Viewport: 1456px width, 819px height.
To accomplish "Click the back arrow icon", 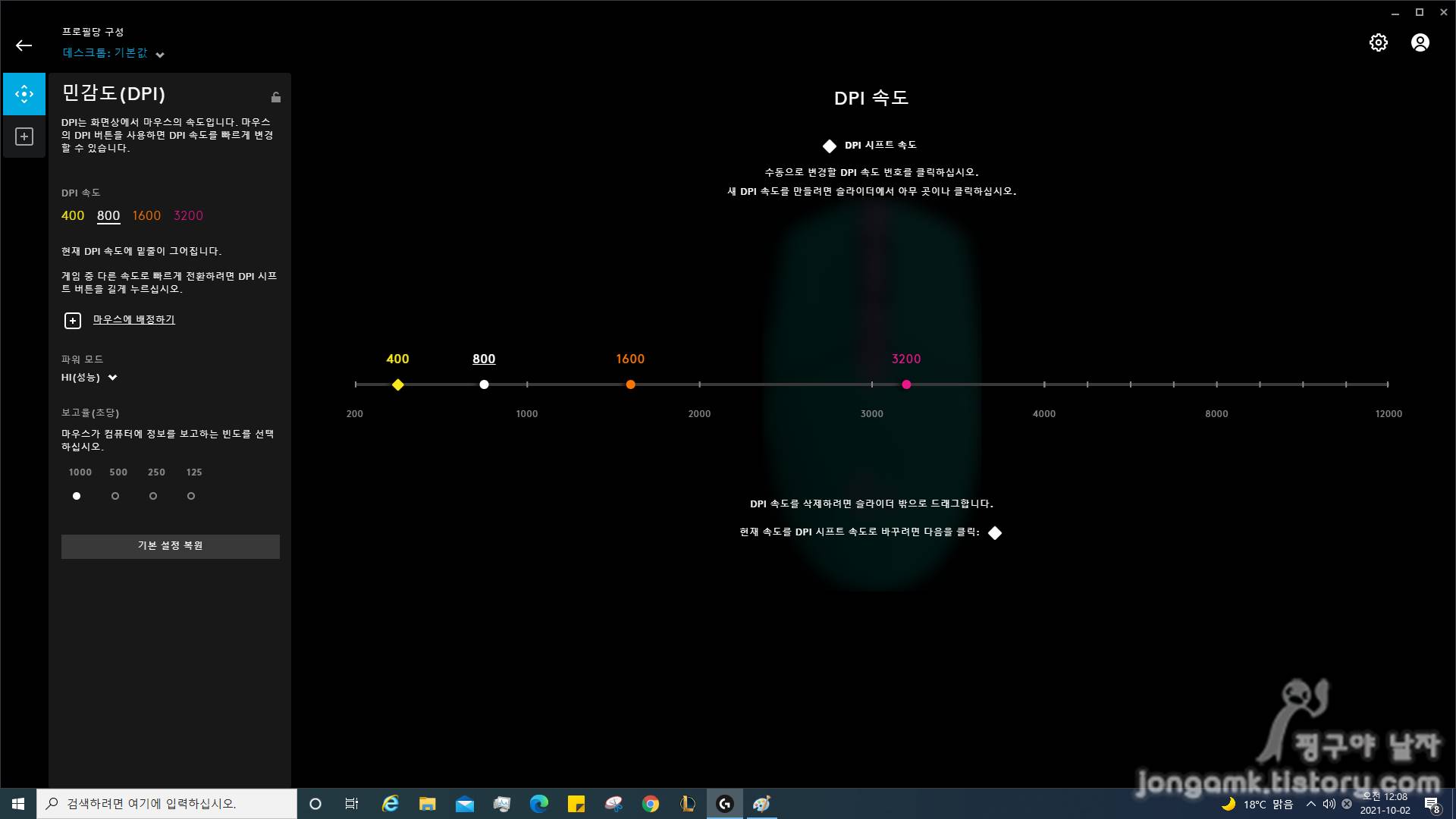I will [x=24, y=45].
